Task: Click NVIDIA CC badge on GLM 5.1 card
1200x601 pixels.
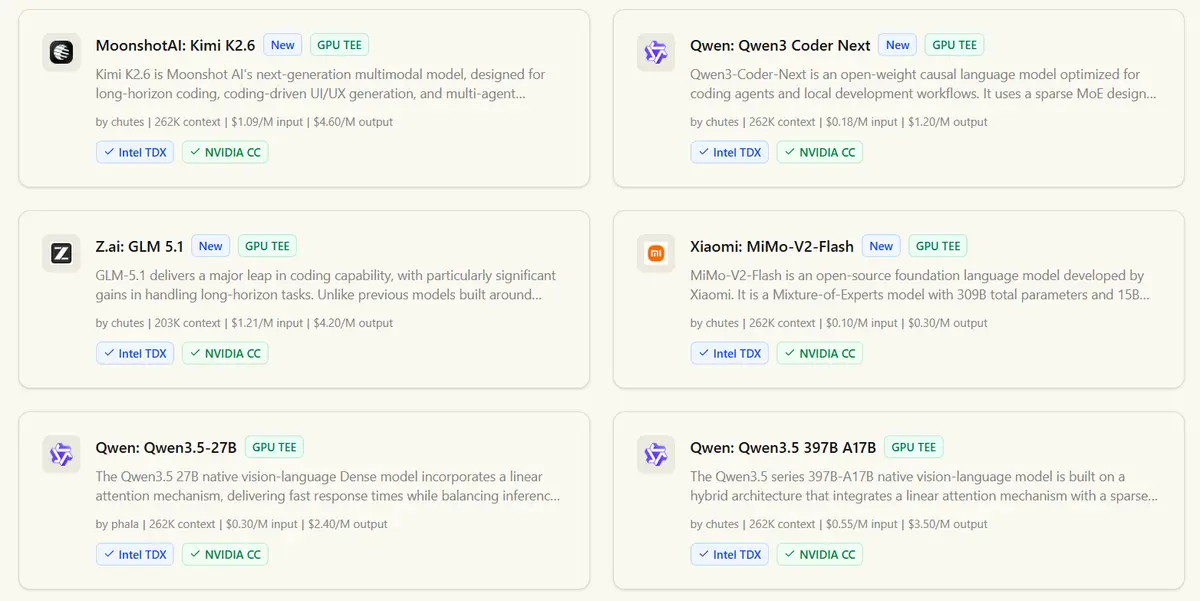Action: [224, 354]
